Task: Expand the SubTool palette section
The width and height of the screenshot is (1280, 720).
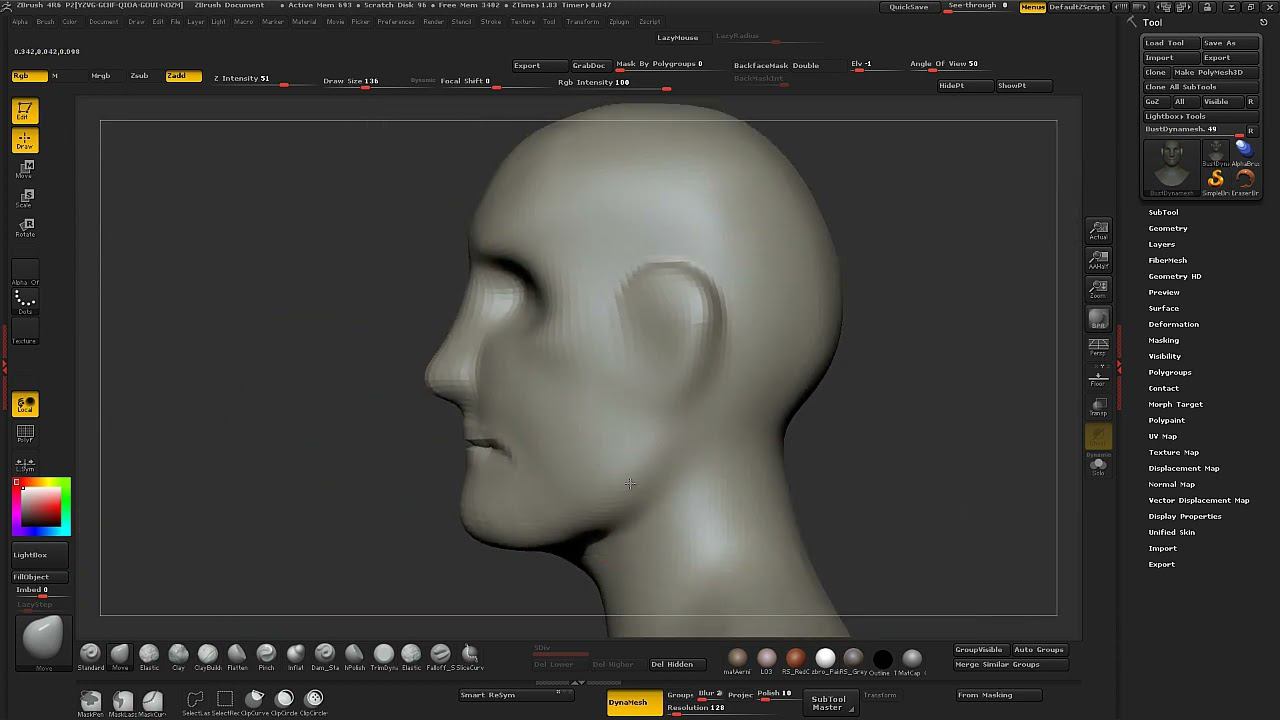Action: [x=1163, y=212]
